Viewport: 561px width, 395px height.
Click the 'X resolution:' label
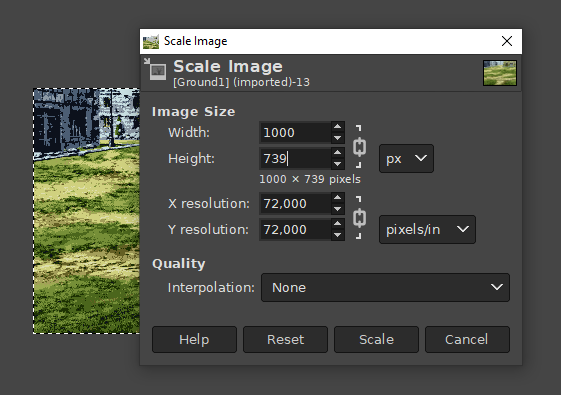tap(209, 204)
